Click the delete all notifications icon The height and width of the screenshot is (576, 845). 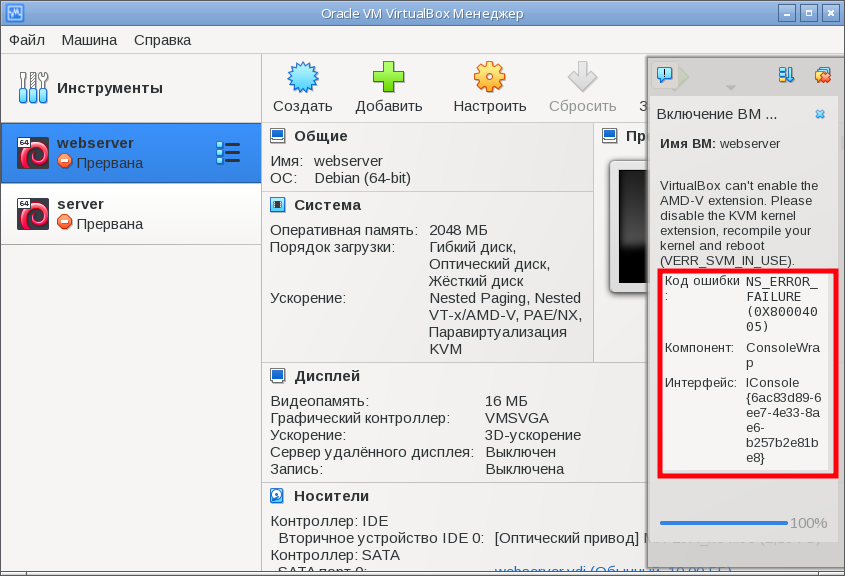(x=822, y=75)
